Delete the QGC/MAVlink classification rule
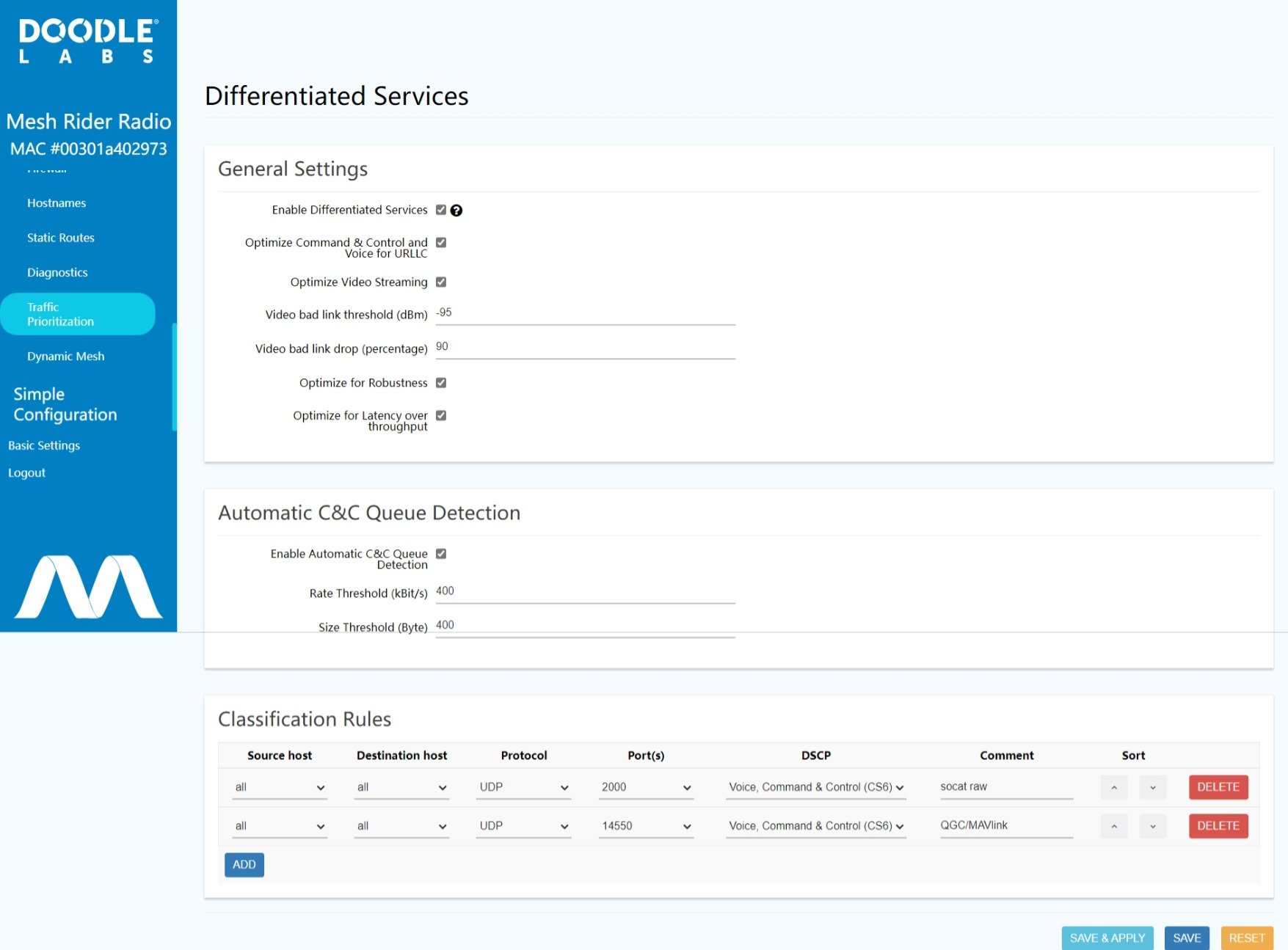The width and height of the screenshot is (1288, 950). tap(1218, 826)
